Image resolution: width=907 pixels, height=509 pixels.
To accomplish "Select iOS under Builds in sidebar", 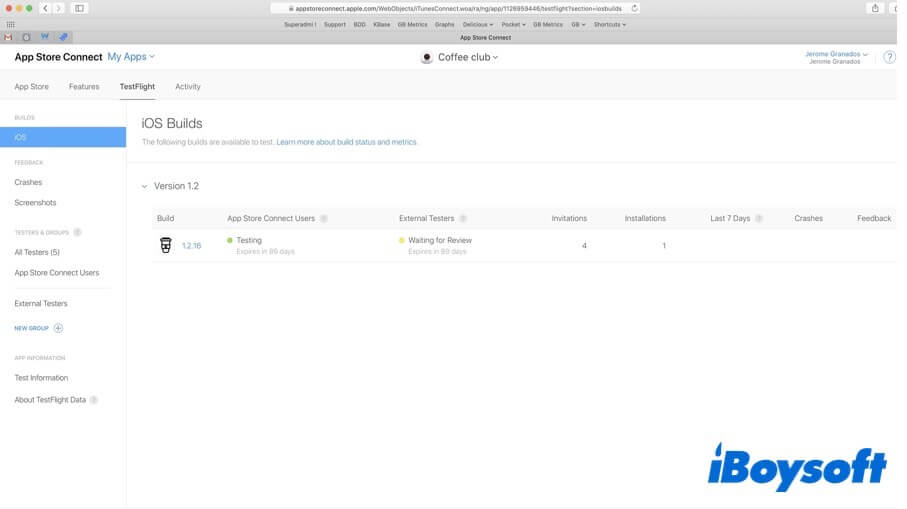I will click(63, 137).
